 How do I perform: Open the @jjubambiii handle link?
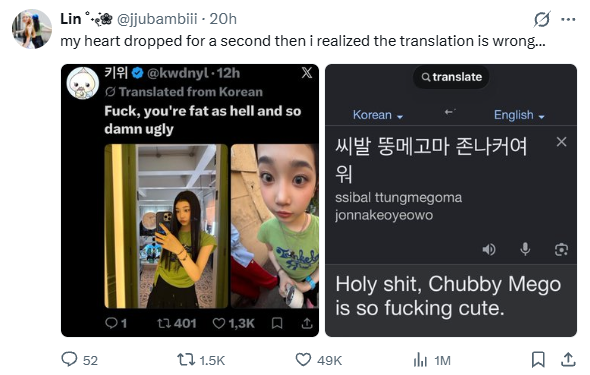[x=157, y=19]
